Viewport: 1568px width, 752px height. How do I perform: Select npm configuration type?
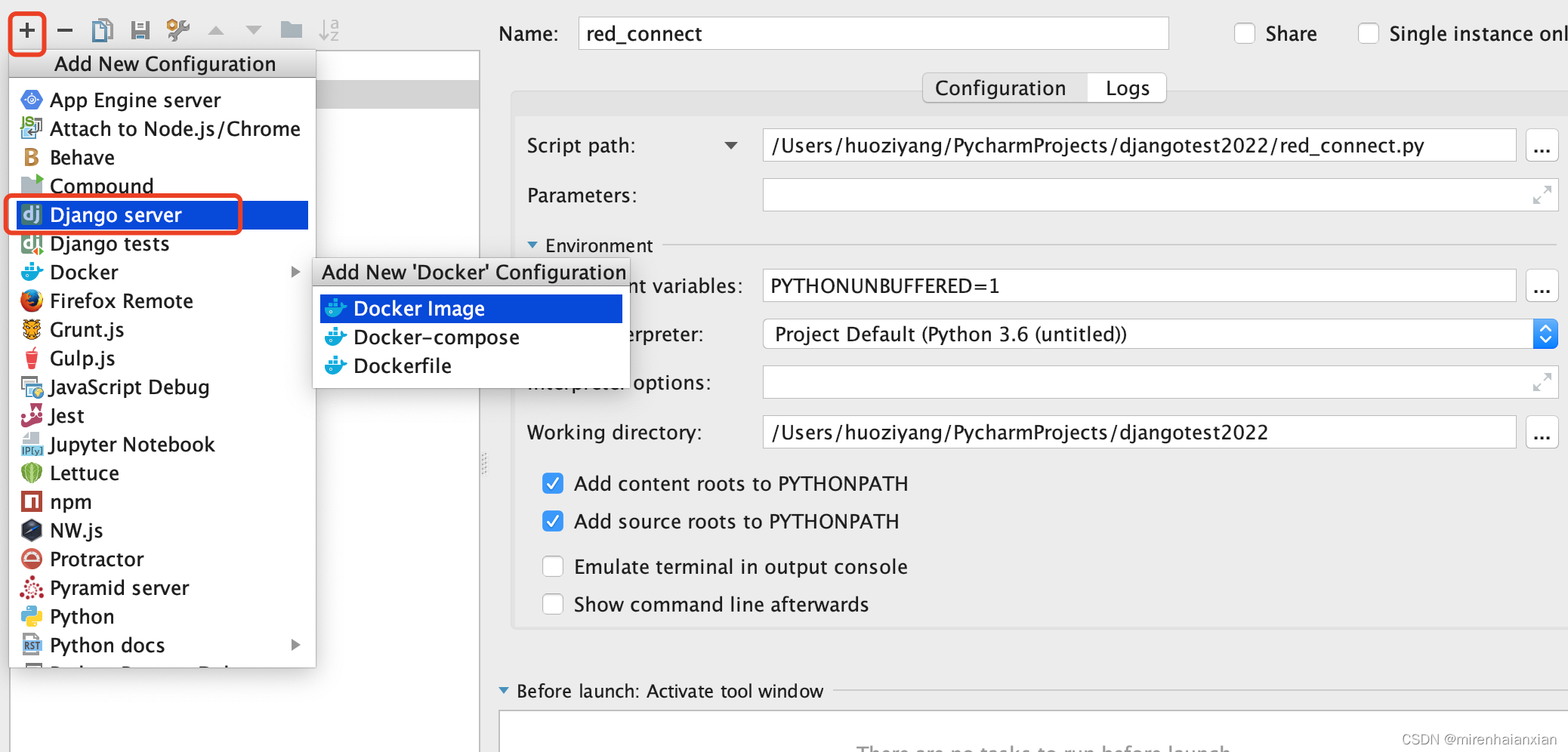click(162, 502)
